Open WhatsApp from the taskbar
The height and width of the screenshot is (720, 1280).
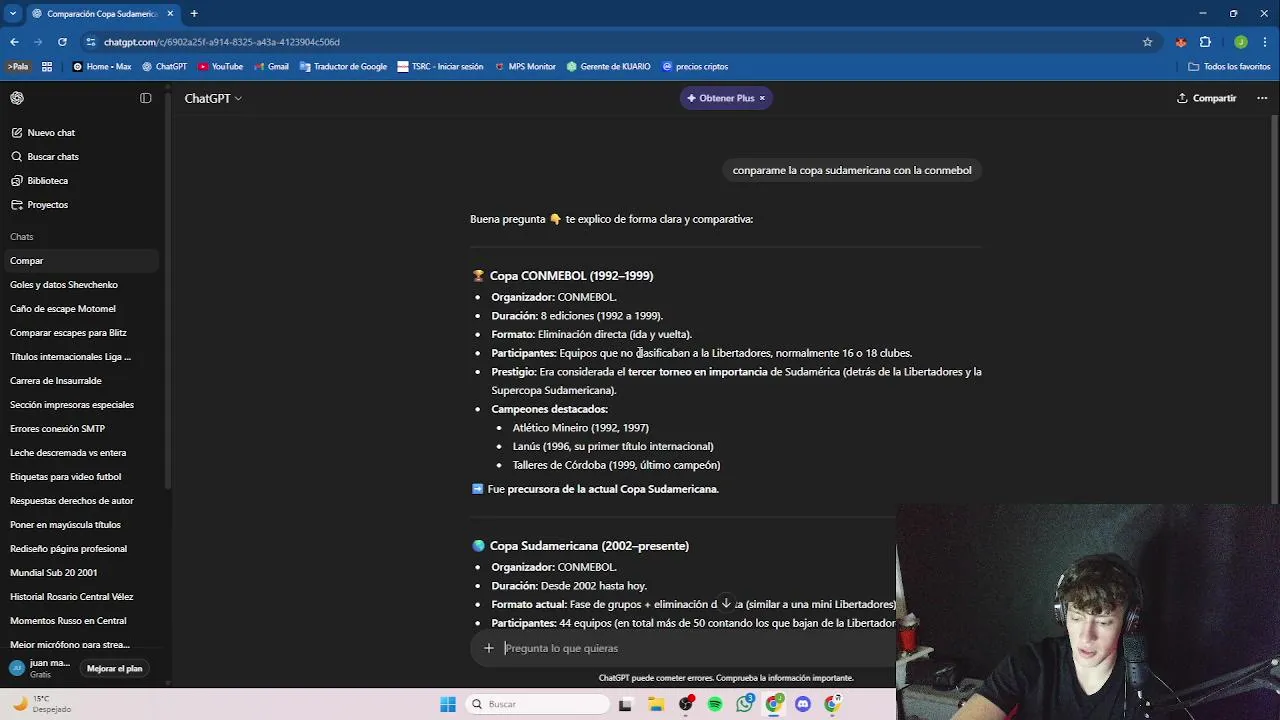click(x=744, y=704)
